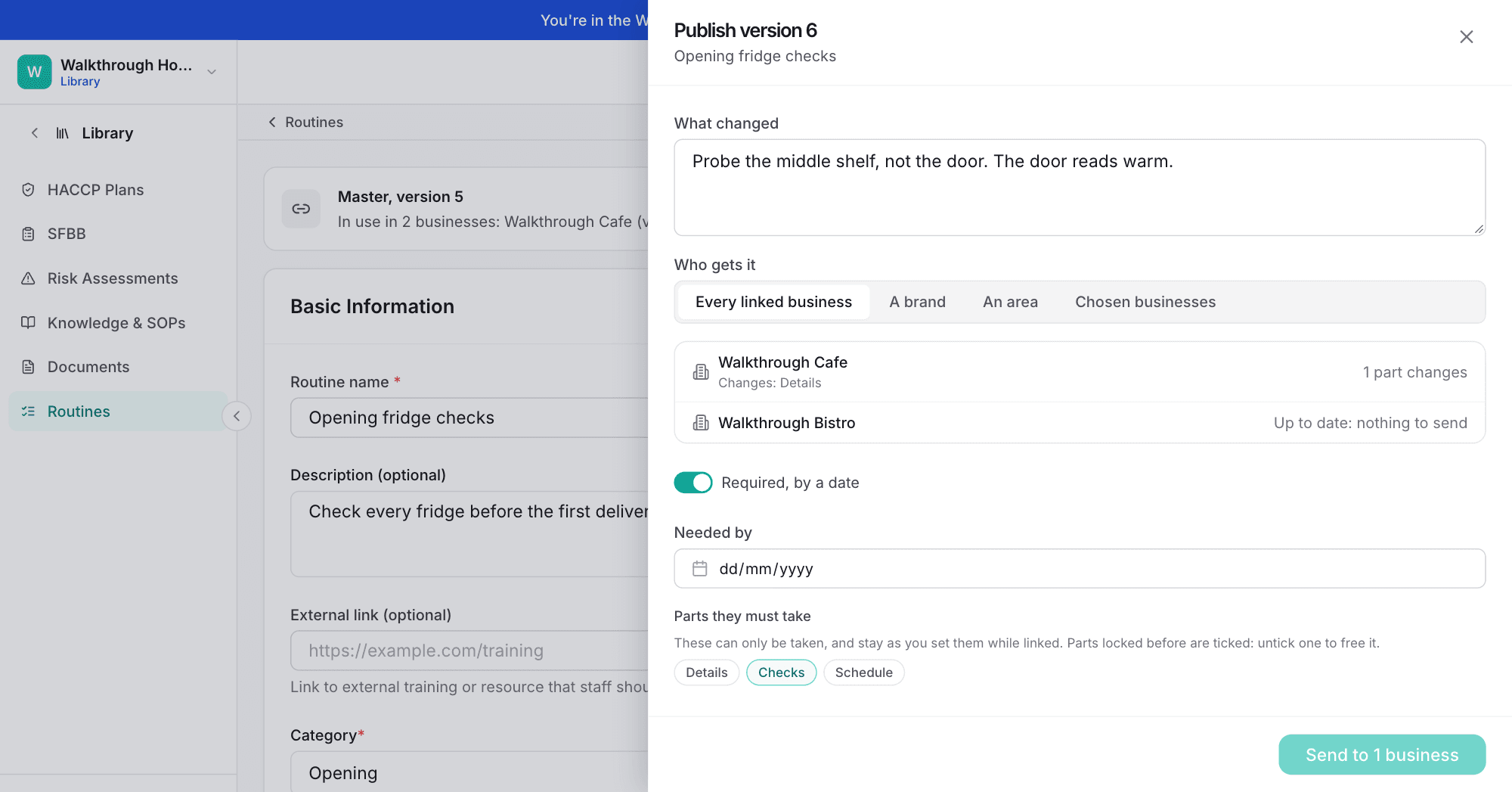Click the HACCP Plans shield icon

tap(28, 190)
